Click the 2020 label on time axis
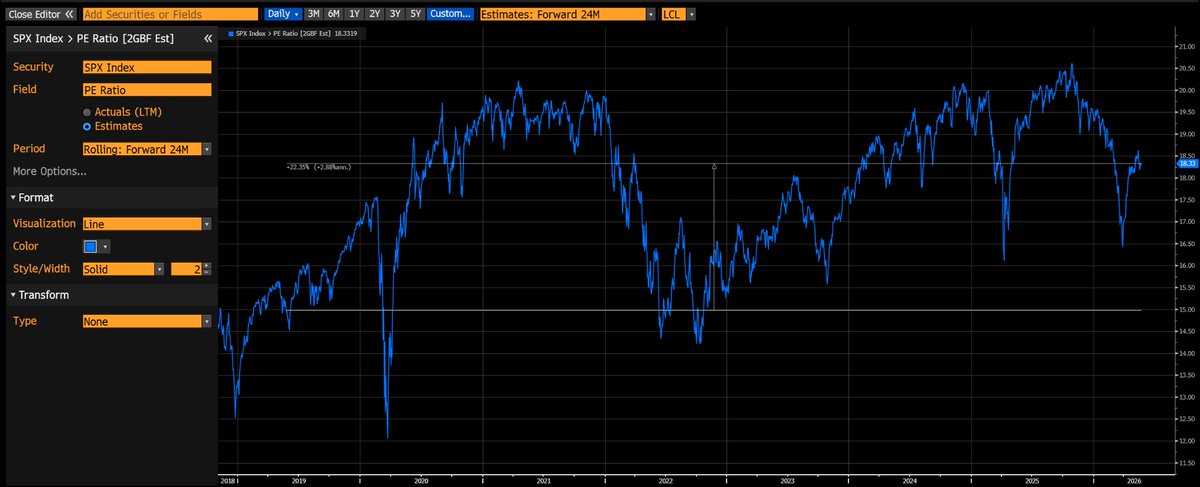 pyautogui.click(x=421, y=480)
